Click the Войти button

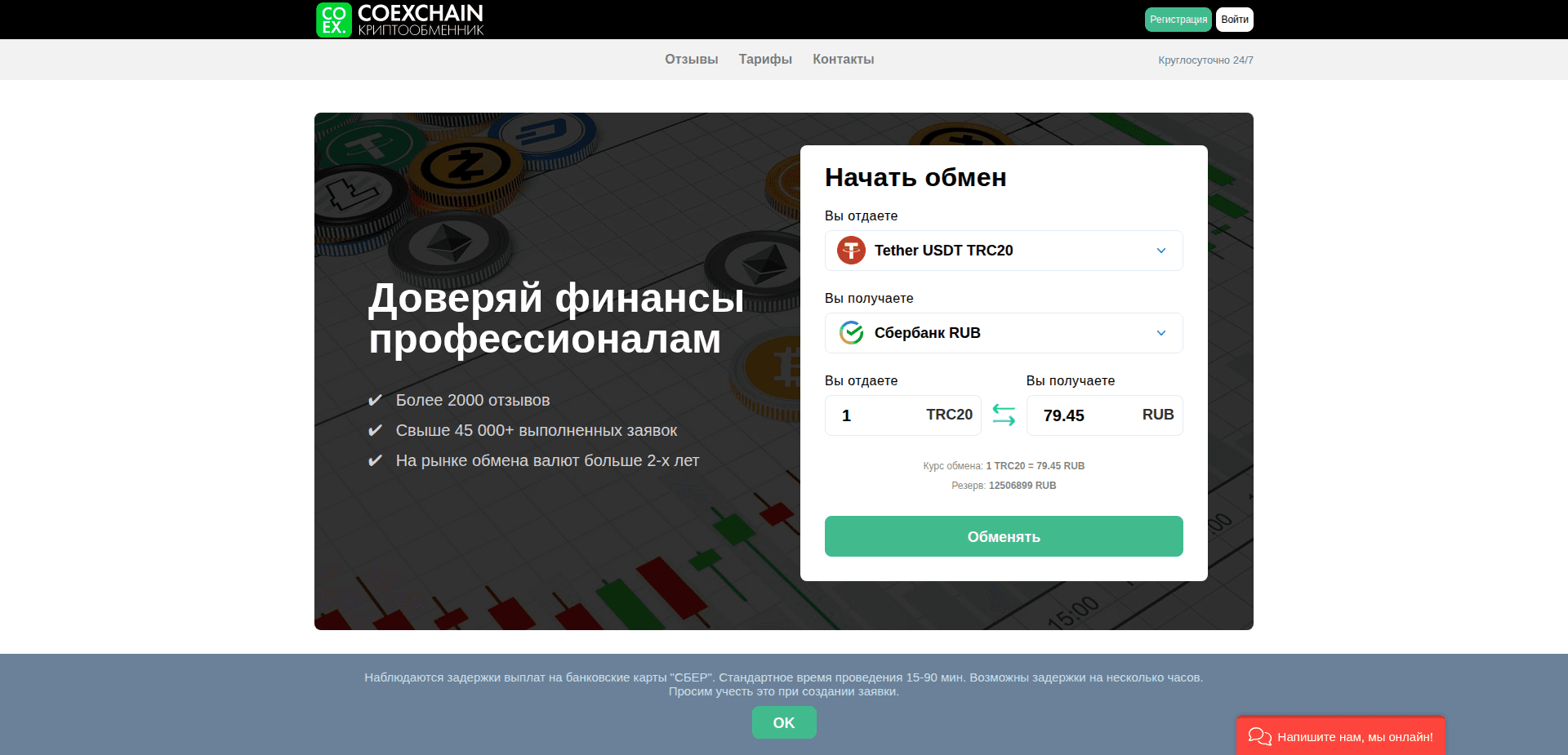tap(1234, 19)
